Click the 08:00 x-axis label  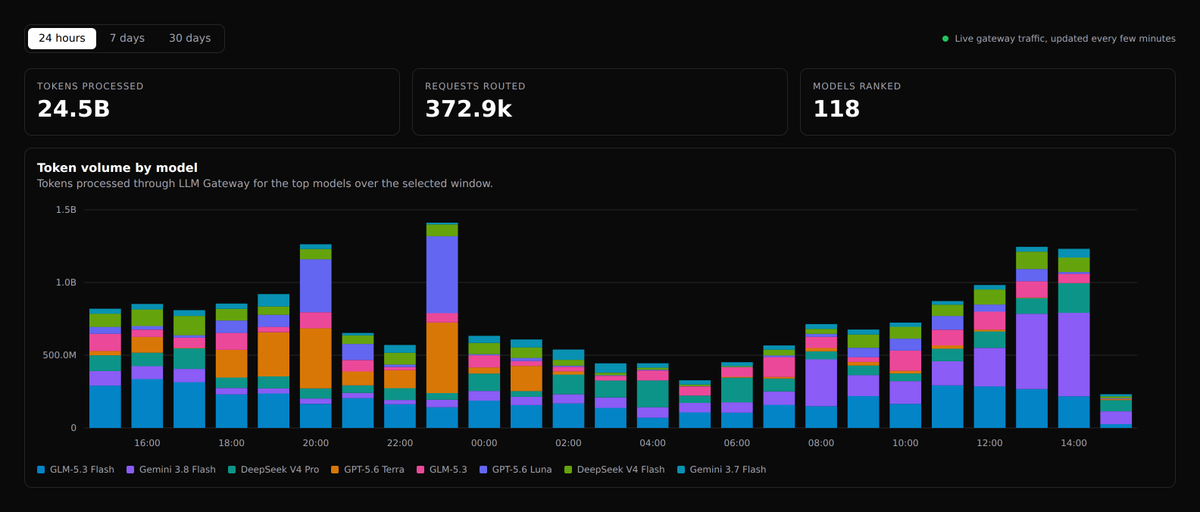[821, 443]
